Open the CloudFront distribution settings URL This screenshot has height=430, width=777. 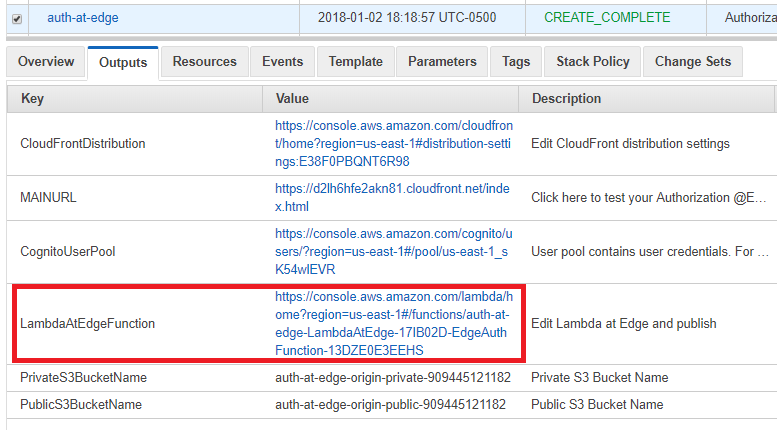click(393, 144)
